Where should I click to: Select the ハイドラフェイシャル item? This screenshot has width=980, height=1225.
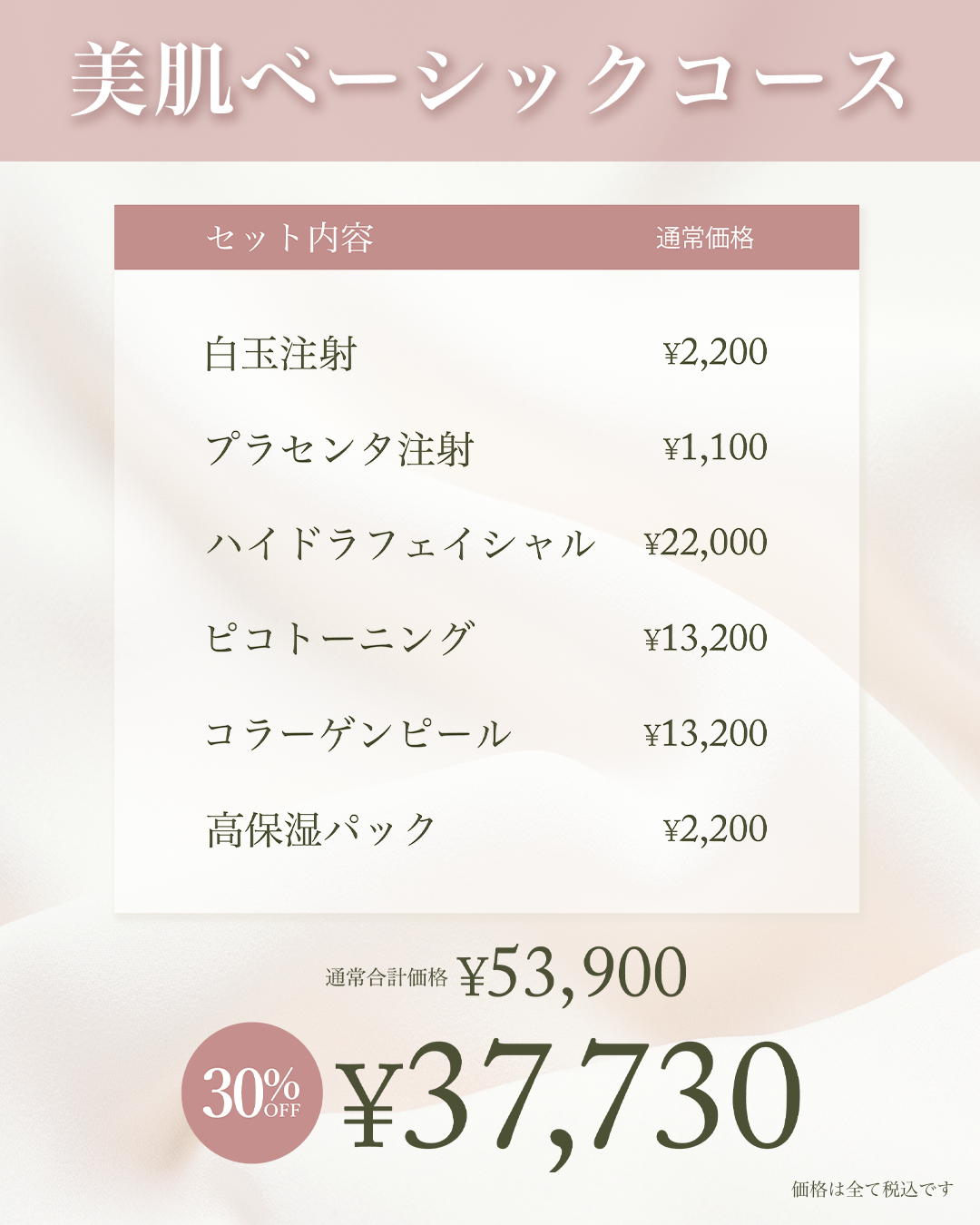pyautogui.click(x=400, y=544)
